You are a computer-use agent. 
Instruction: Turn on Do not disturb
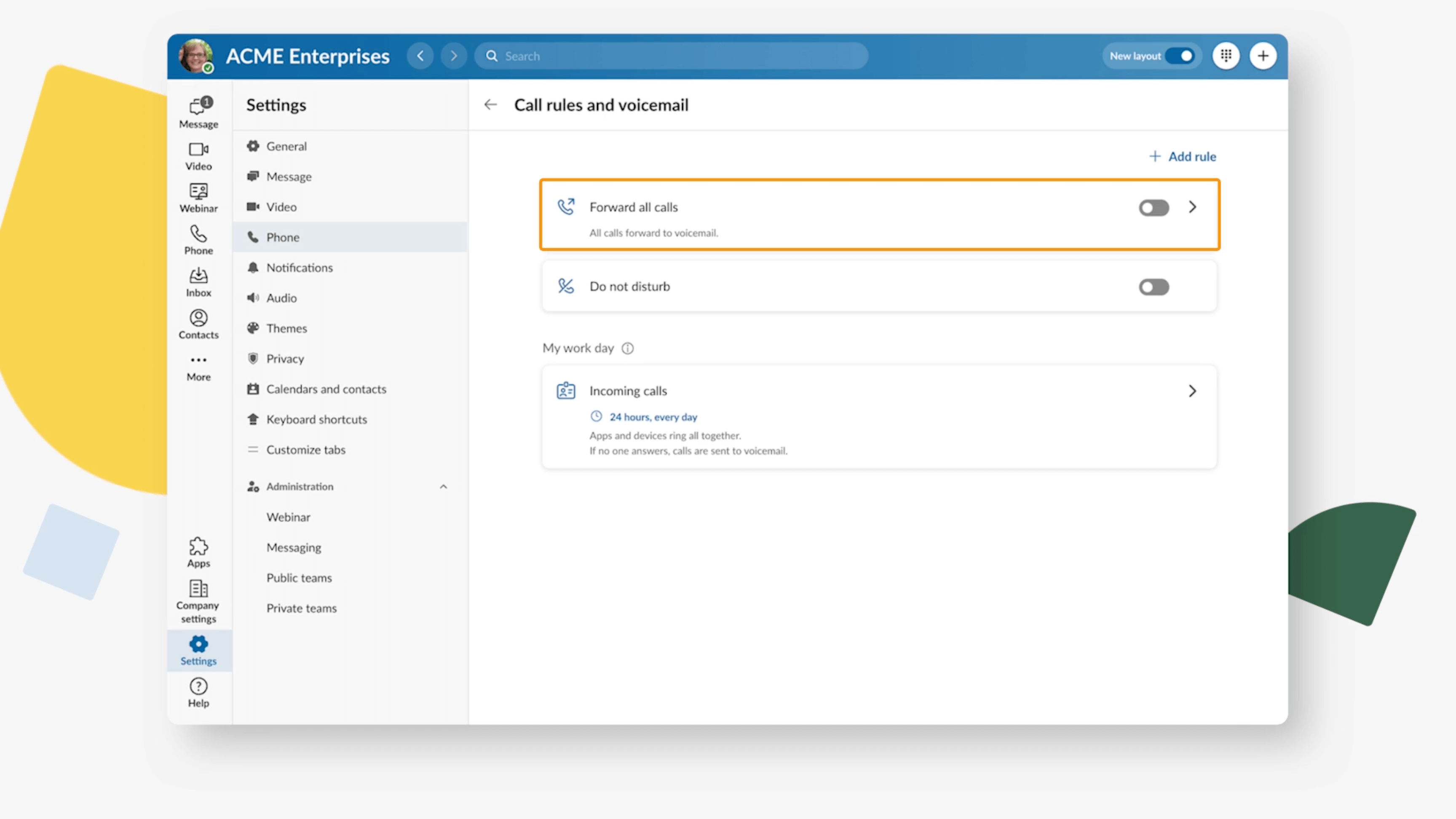pos(1154,287)
